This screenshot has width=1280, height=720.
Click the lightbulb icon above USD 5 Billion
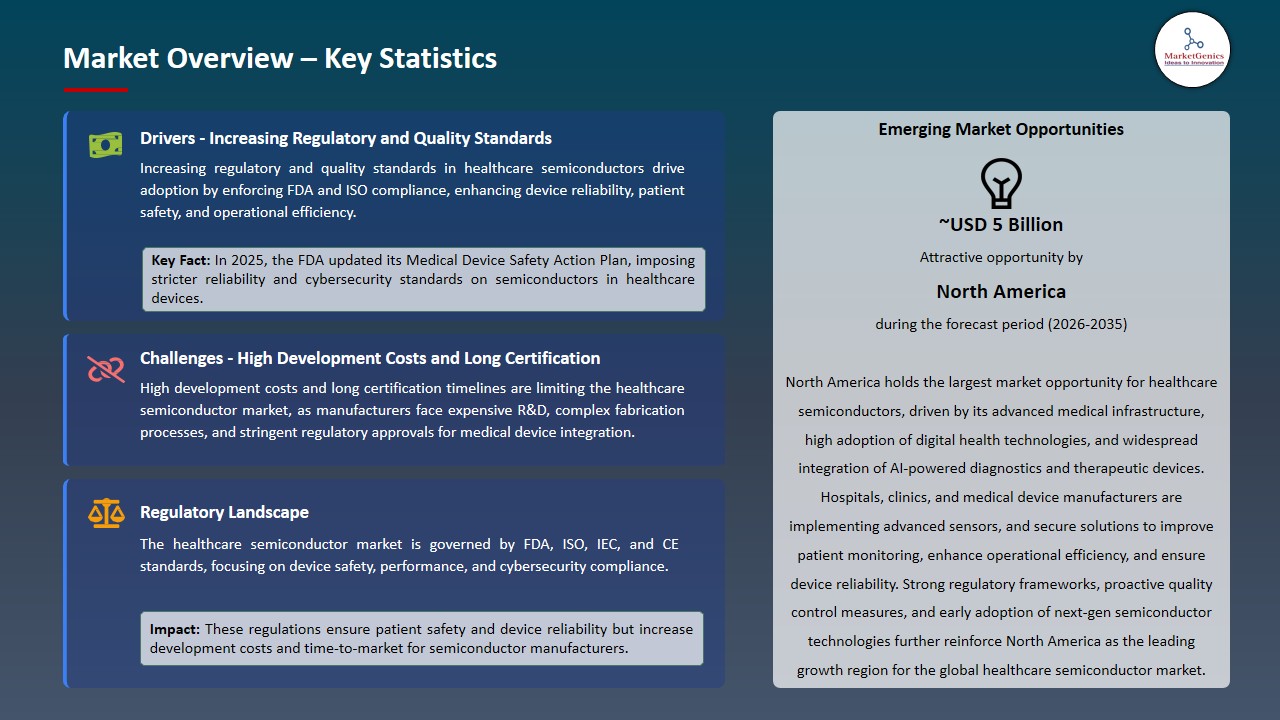click(x=1000, y=185)
